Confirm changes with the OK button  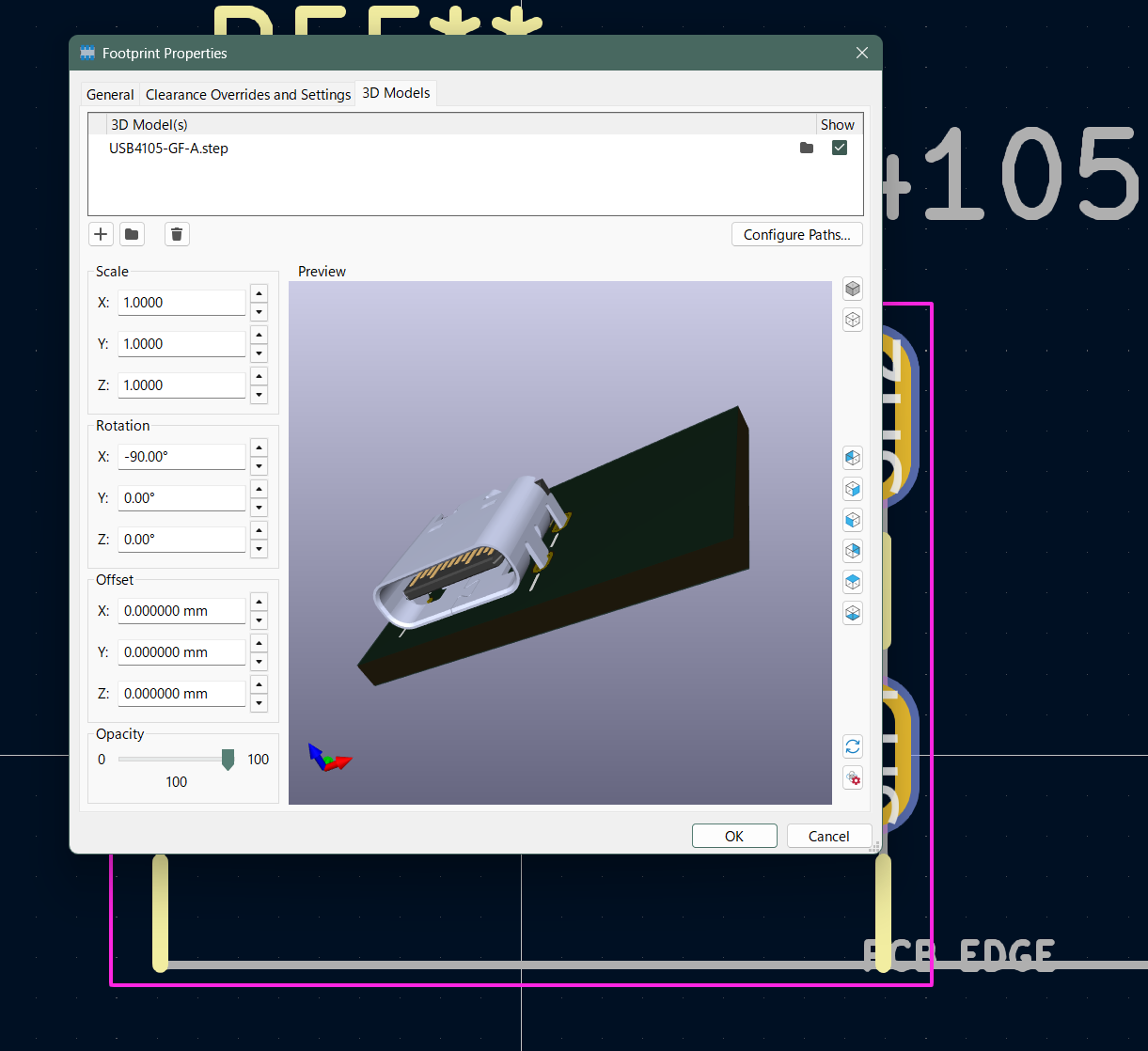tap(734, 836)
